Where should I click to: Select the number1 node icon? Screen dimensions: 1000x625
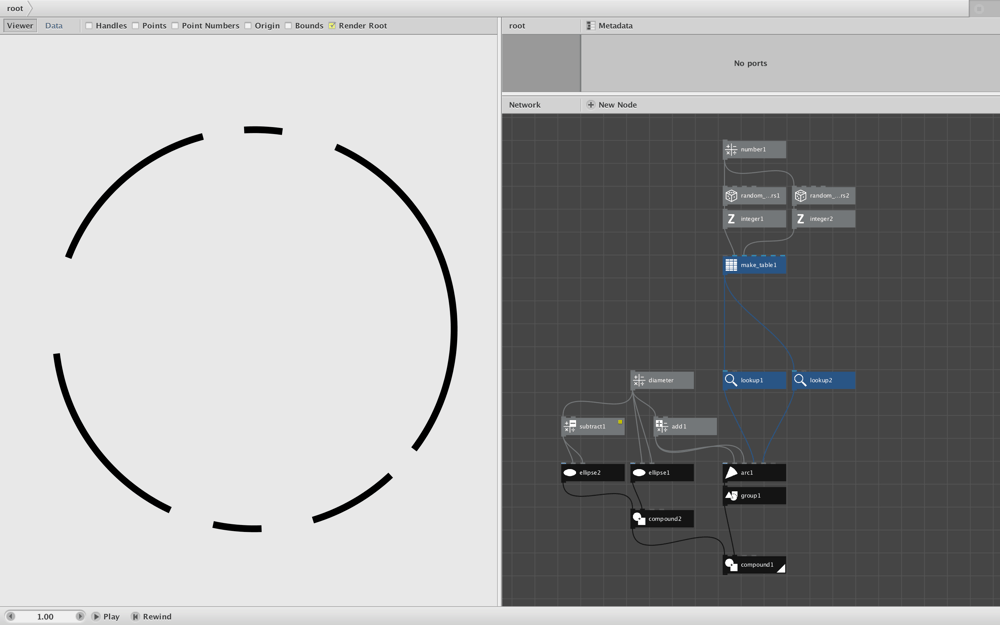coord(731,149)
